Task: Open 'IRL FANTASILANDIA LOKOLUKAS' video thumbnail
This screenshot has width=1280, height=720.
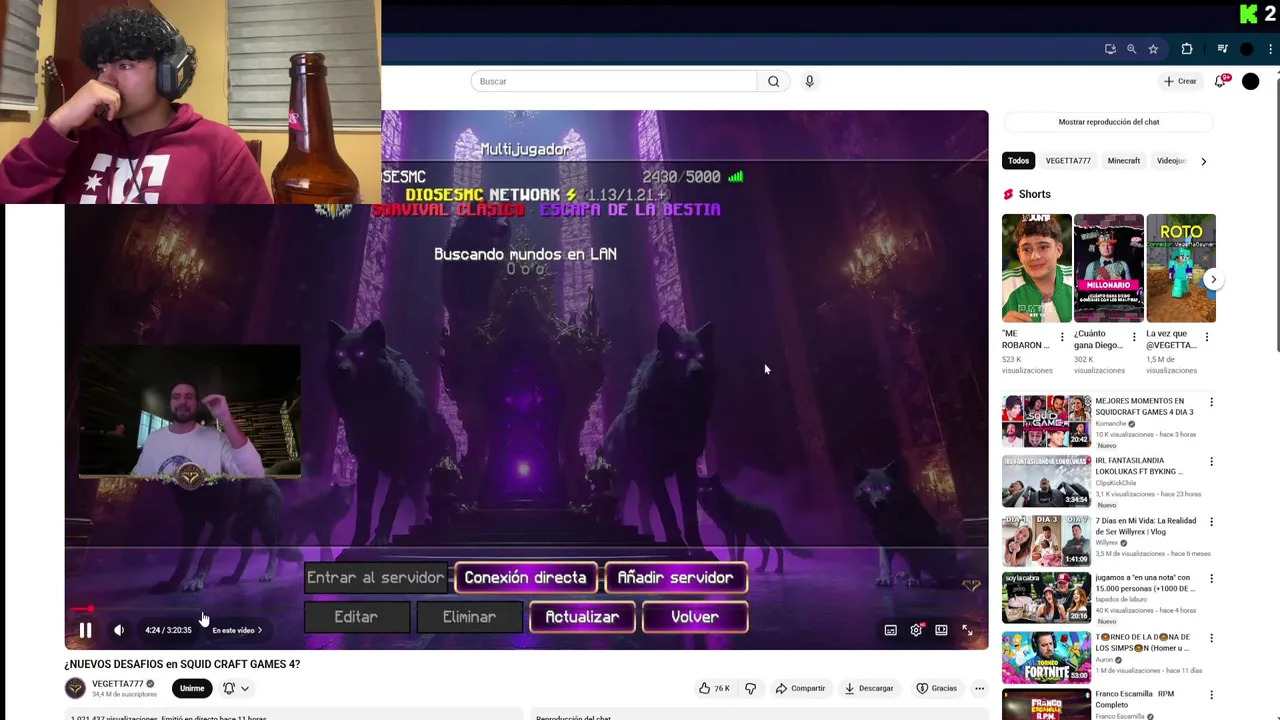Action: click(1047, 481)
